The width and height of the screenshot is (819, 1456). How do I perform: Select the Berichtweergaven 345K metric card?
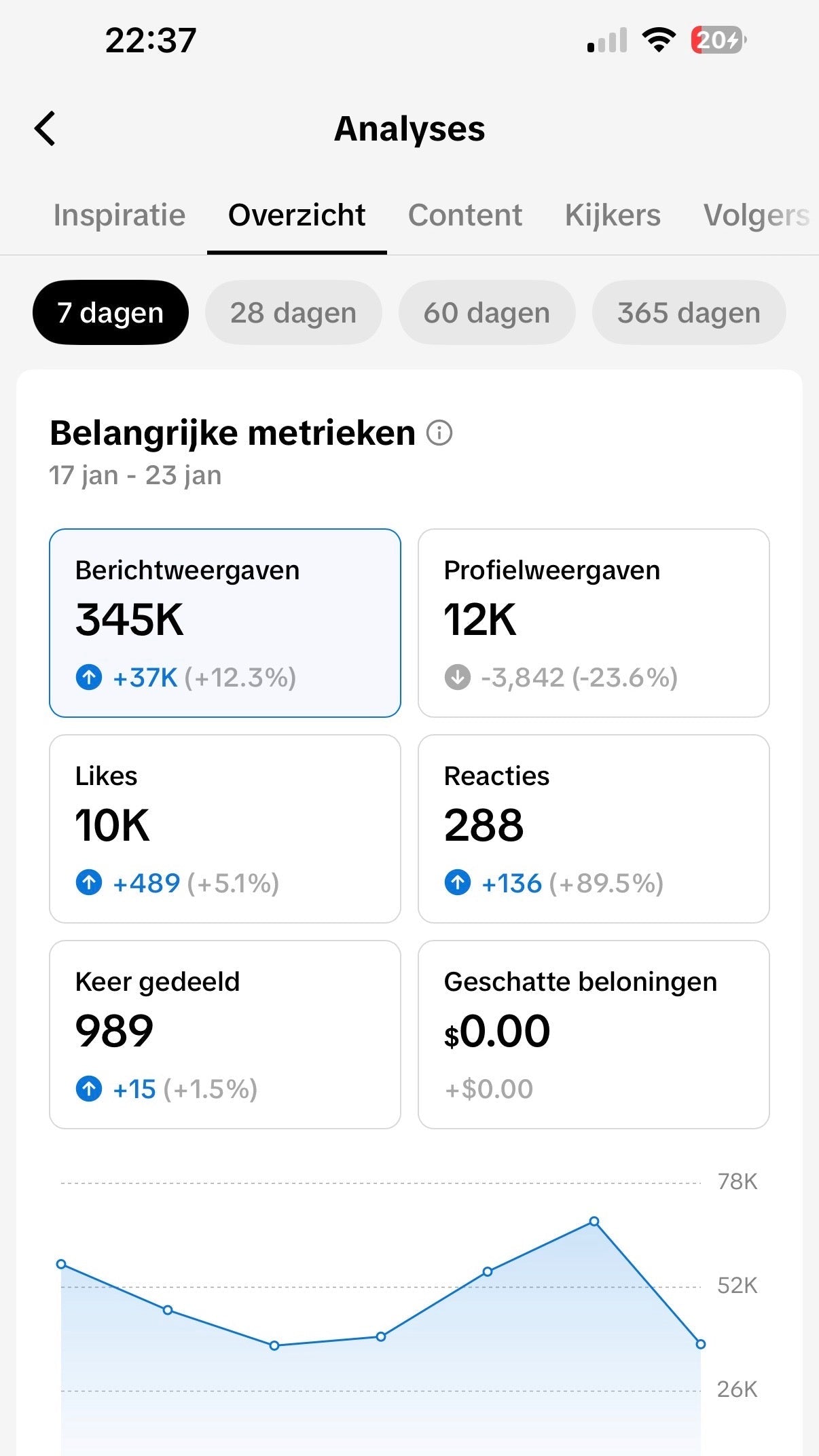click(x=225, y=623)
